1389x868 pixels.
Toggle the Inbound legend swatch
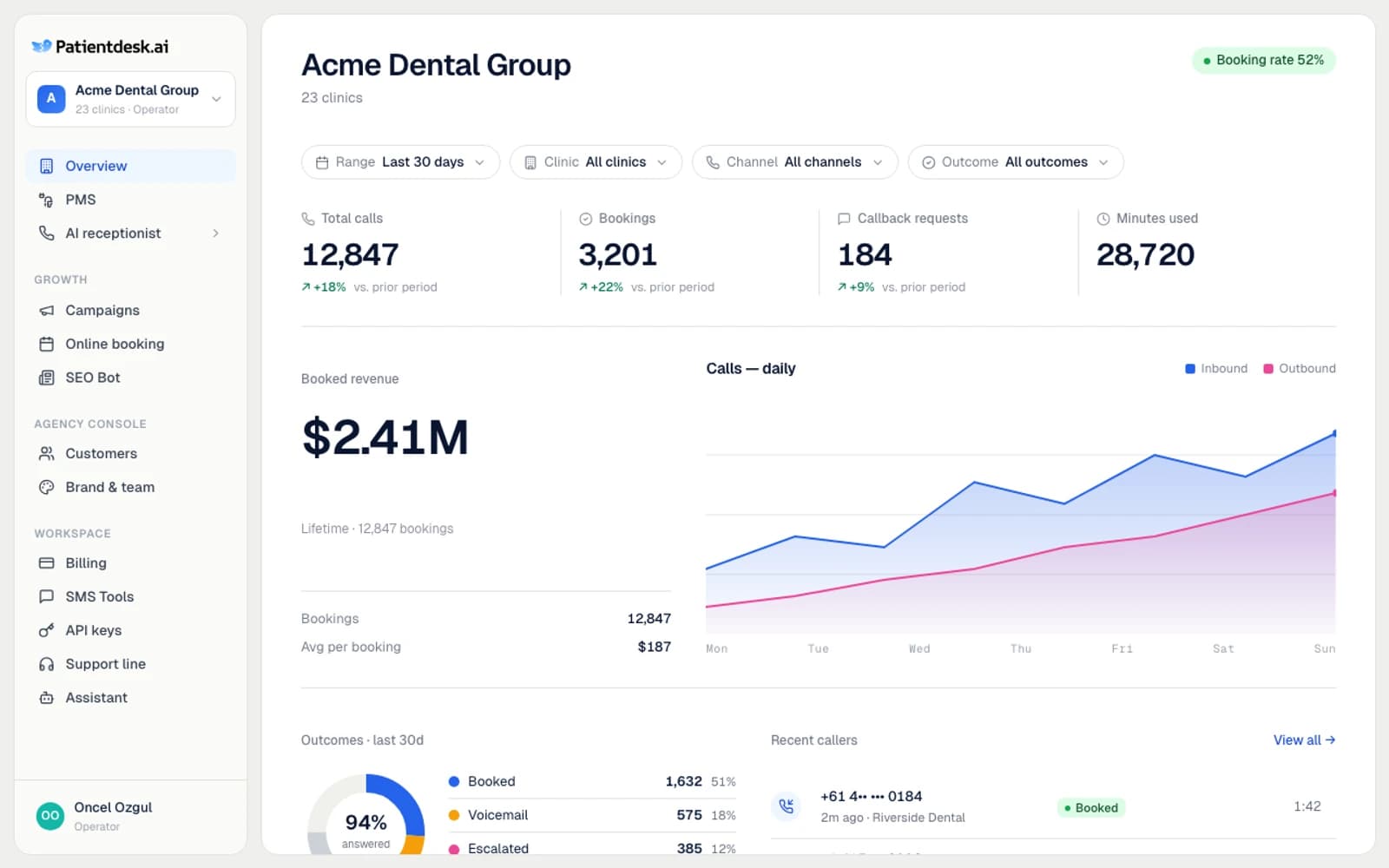click(1190, 369)
